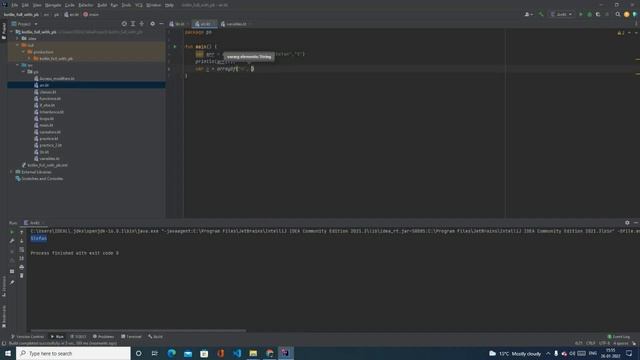Click the green run gutter icon beside main

175,47
